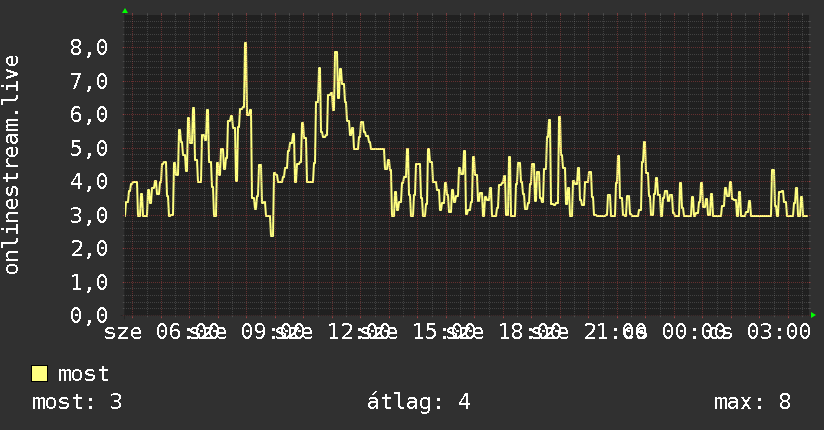
Task: Click the highest peak reaching 8 on graph
Action: (x=245, y=45)
